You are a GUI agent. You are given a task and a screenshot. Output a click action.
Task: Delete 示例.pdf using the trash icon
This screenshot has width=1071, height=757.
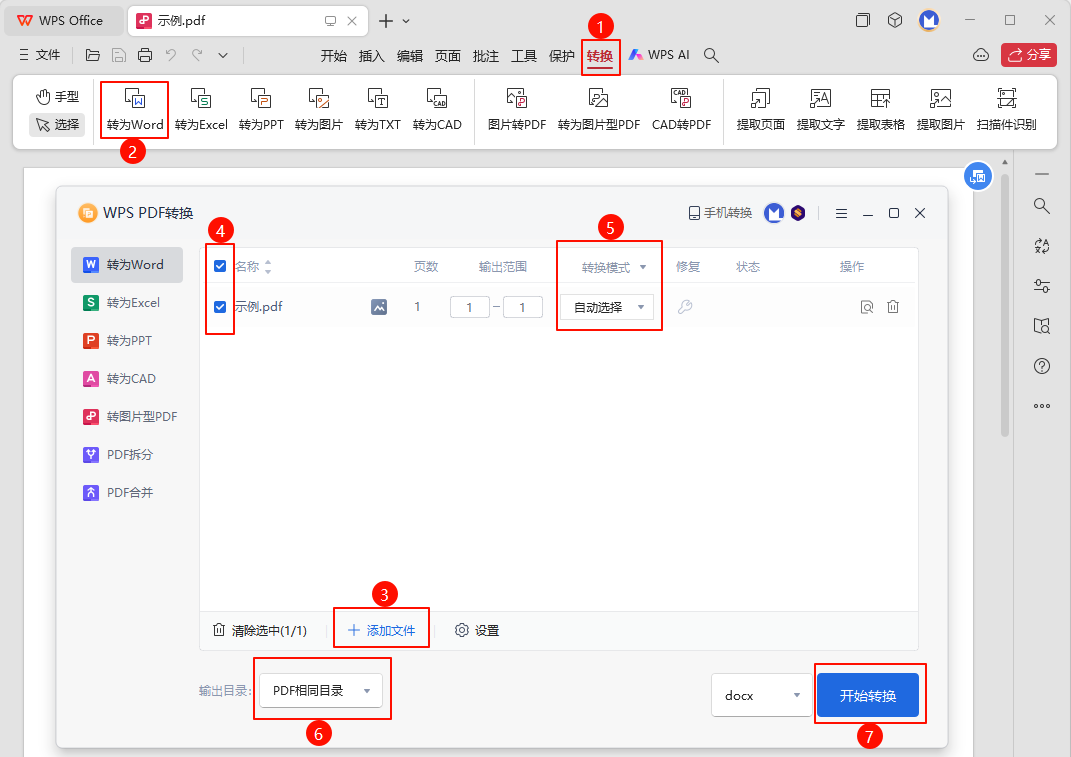(x=893, y=307)
